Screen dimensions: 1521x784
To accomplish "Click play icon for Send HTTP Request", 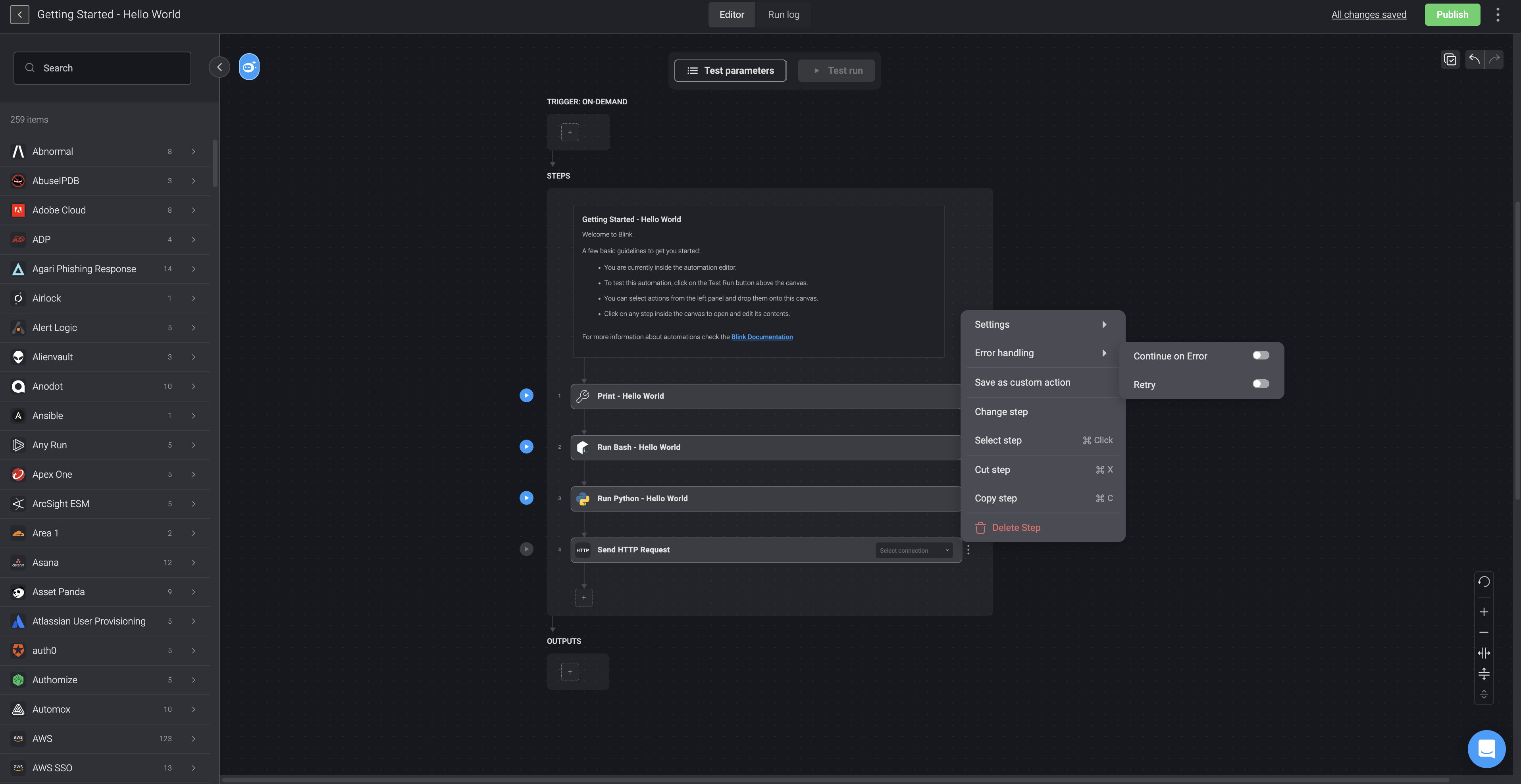I will point(526,550).
